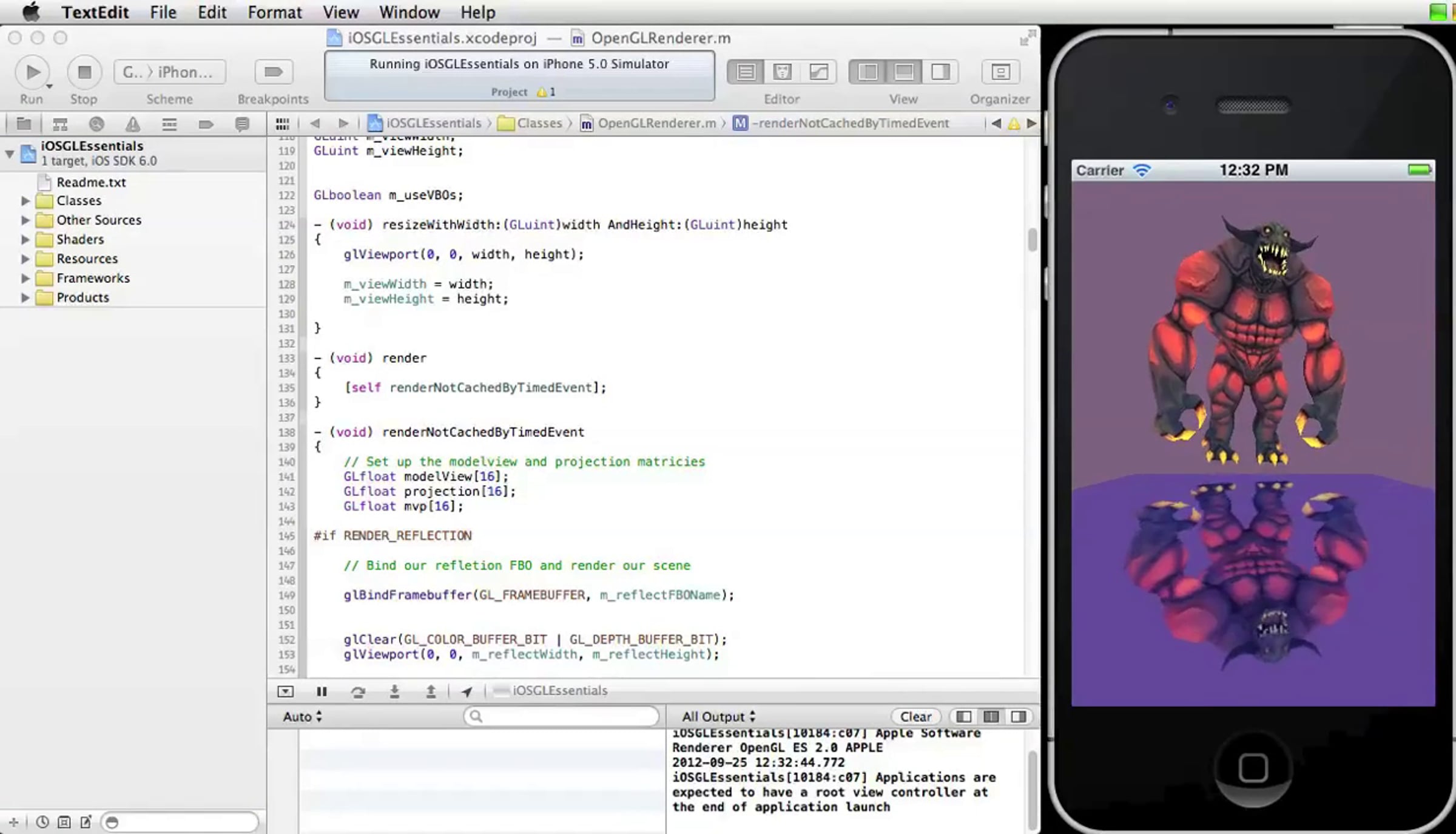This screenshot has height=834, width=1456.
Task: Open the All Output console dropdown
Action: coord(719,717)
